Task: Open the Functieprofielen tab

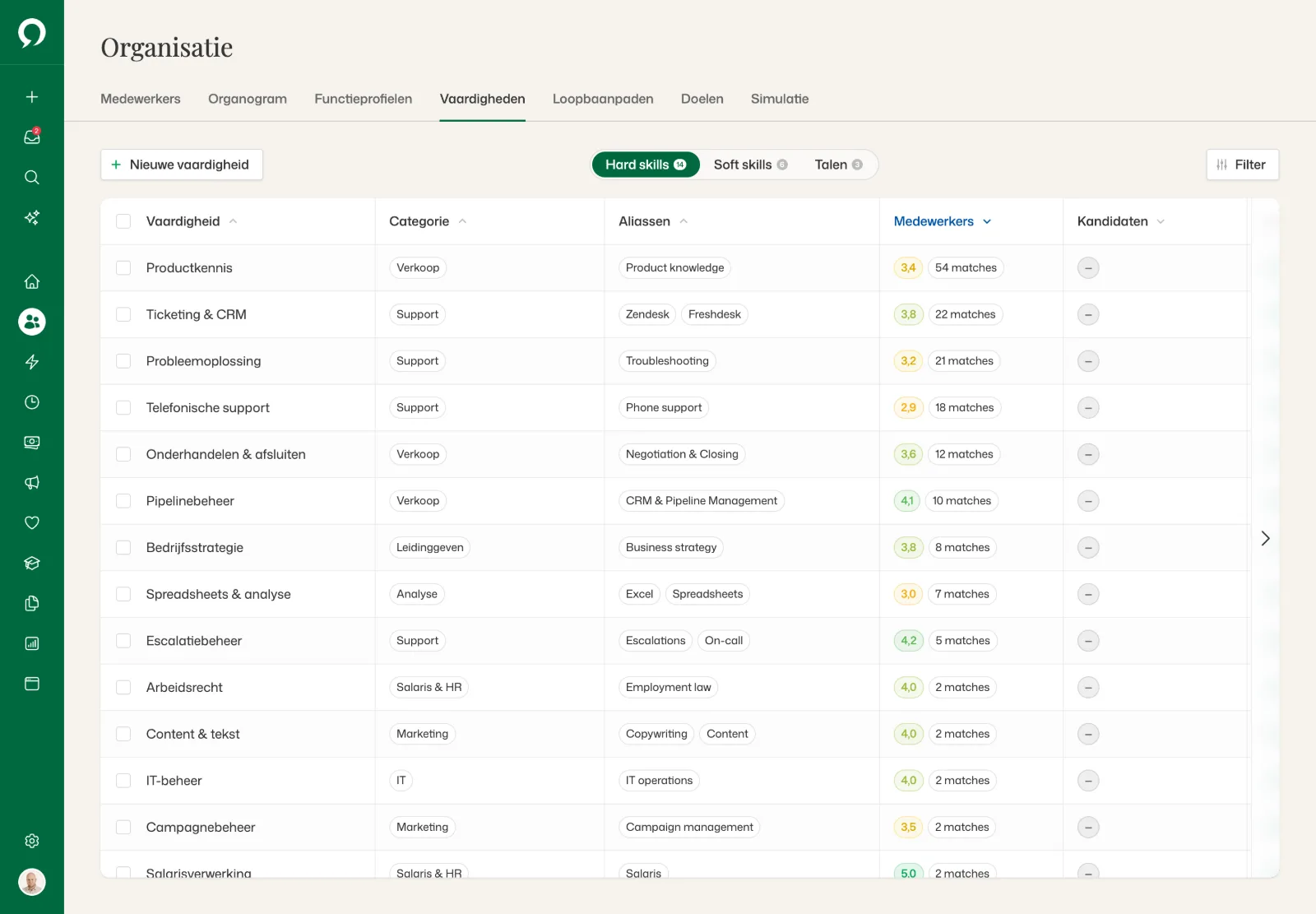Action: click(364, 99)
